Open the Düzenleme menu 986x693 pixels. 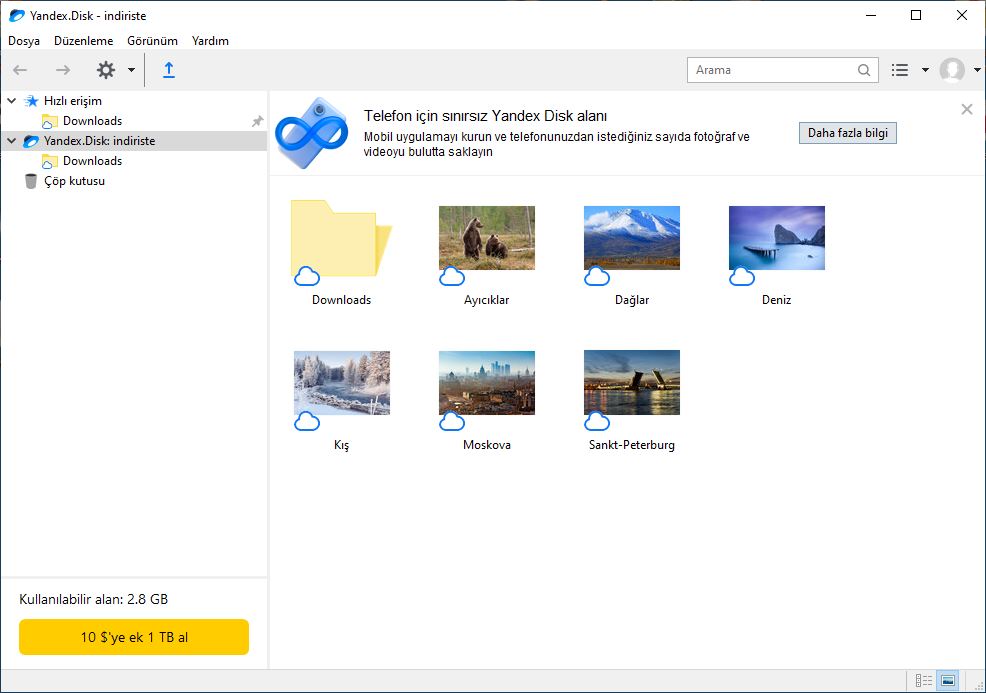click(x=84, y=41)
